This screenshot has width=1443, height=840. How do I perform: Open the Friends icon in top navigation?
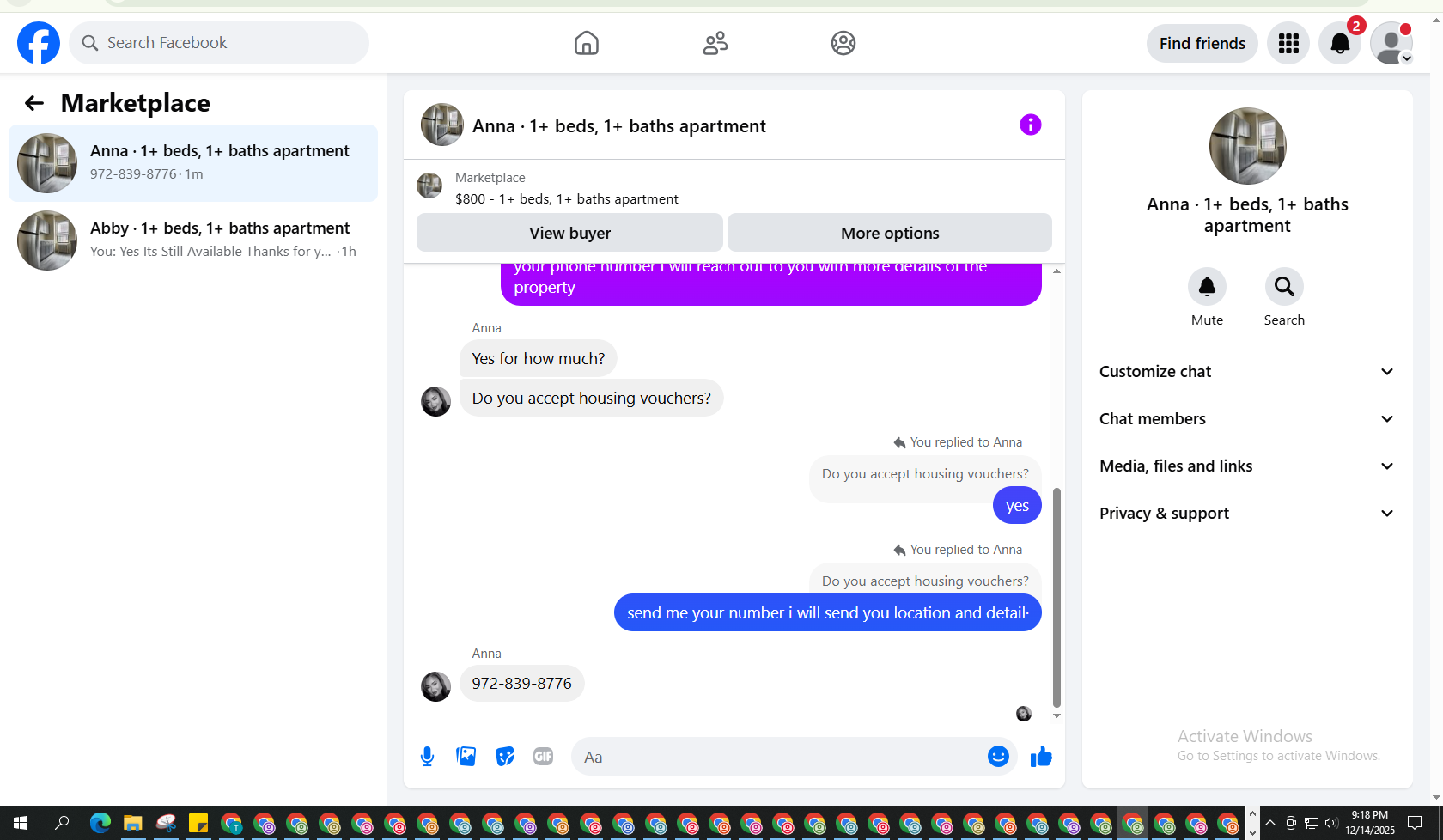click(x=715, y=43)
